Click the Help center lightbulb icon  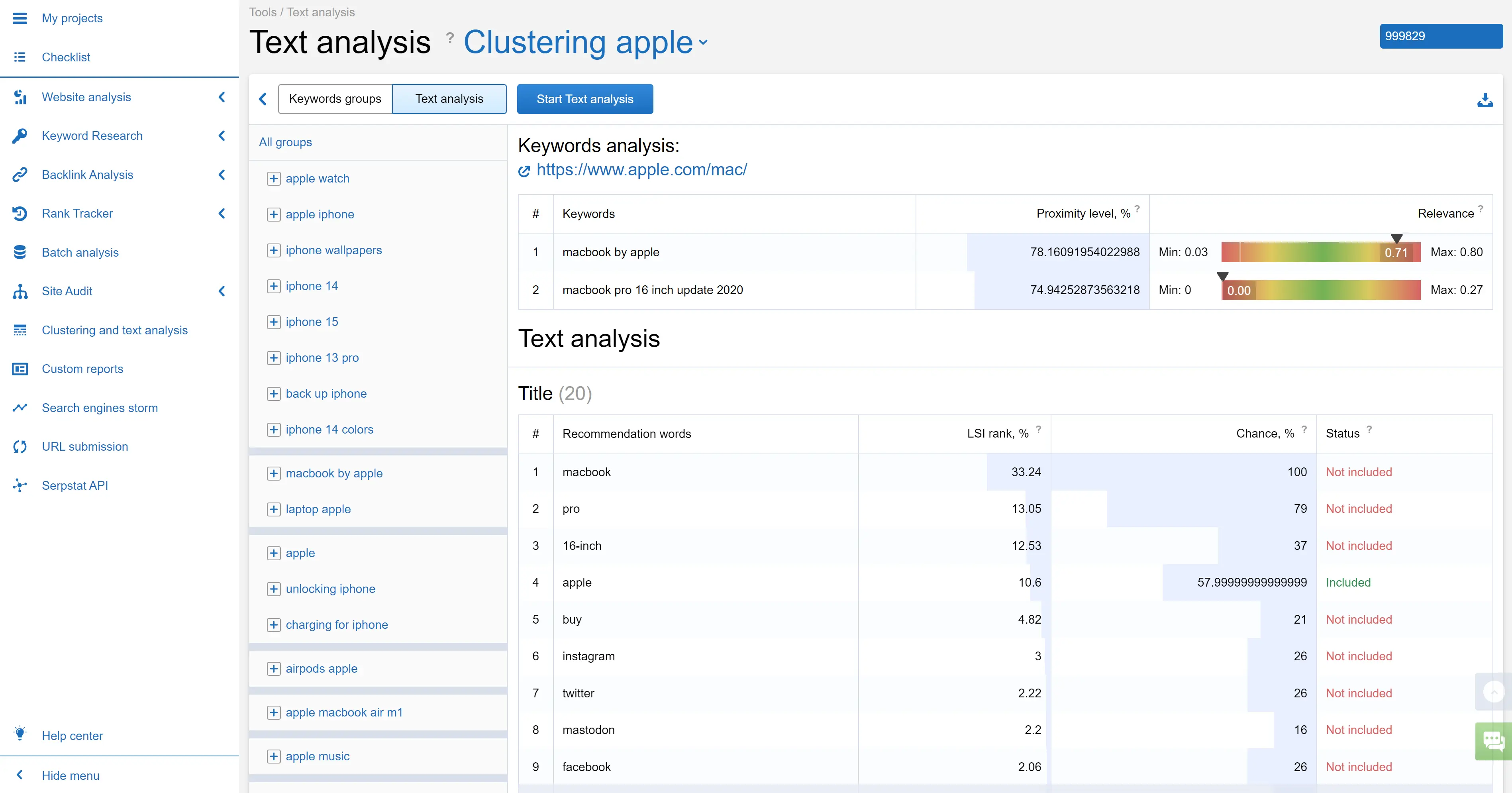point(20,734)
